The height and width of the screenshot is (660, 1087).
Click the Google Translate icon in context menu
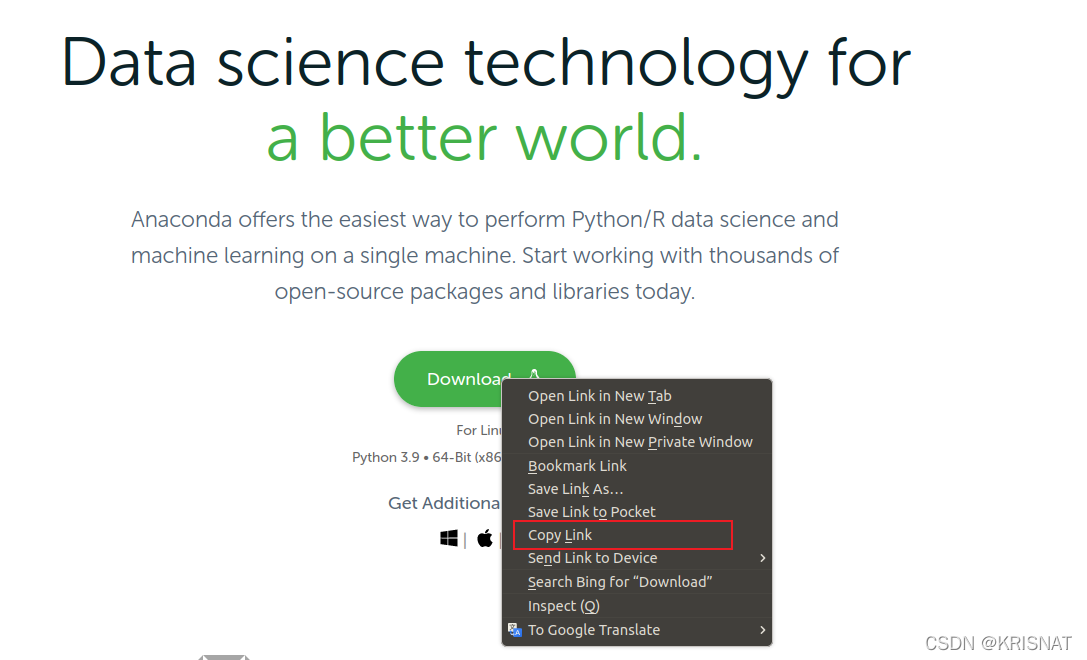[515, 630]
